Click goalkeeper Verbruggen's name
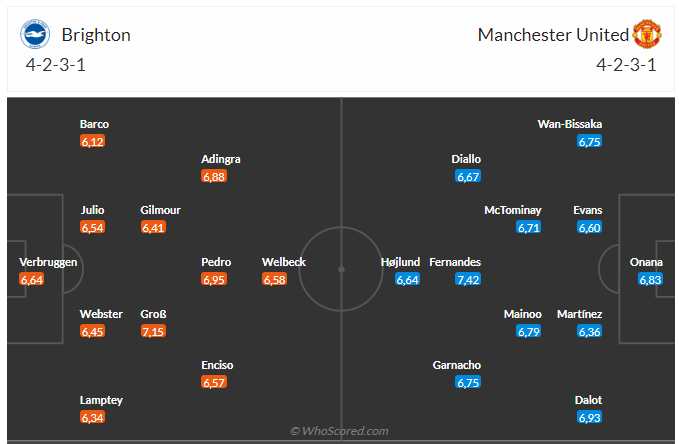 48,262
